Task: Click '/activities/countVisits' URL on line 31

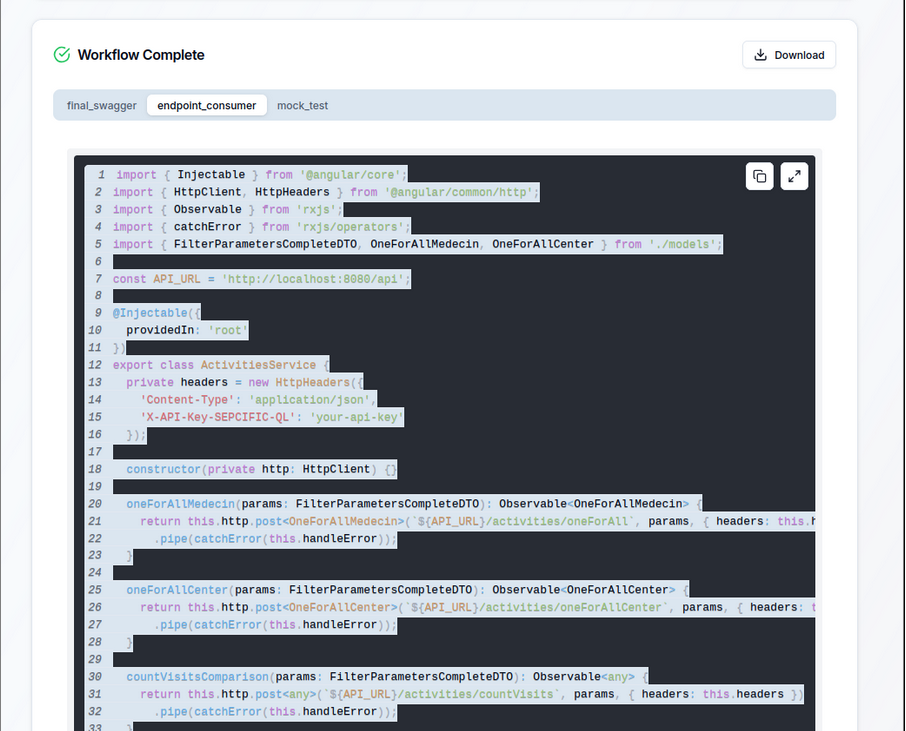Action: point(475,694)
